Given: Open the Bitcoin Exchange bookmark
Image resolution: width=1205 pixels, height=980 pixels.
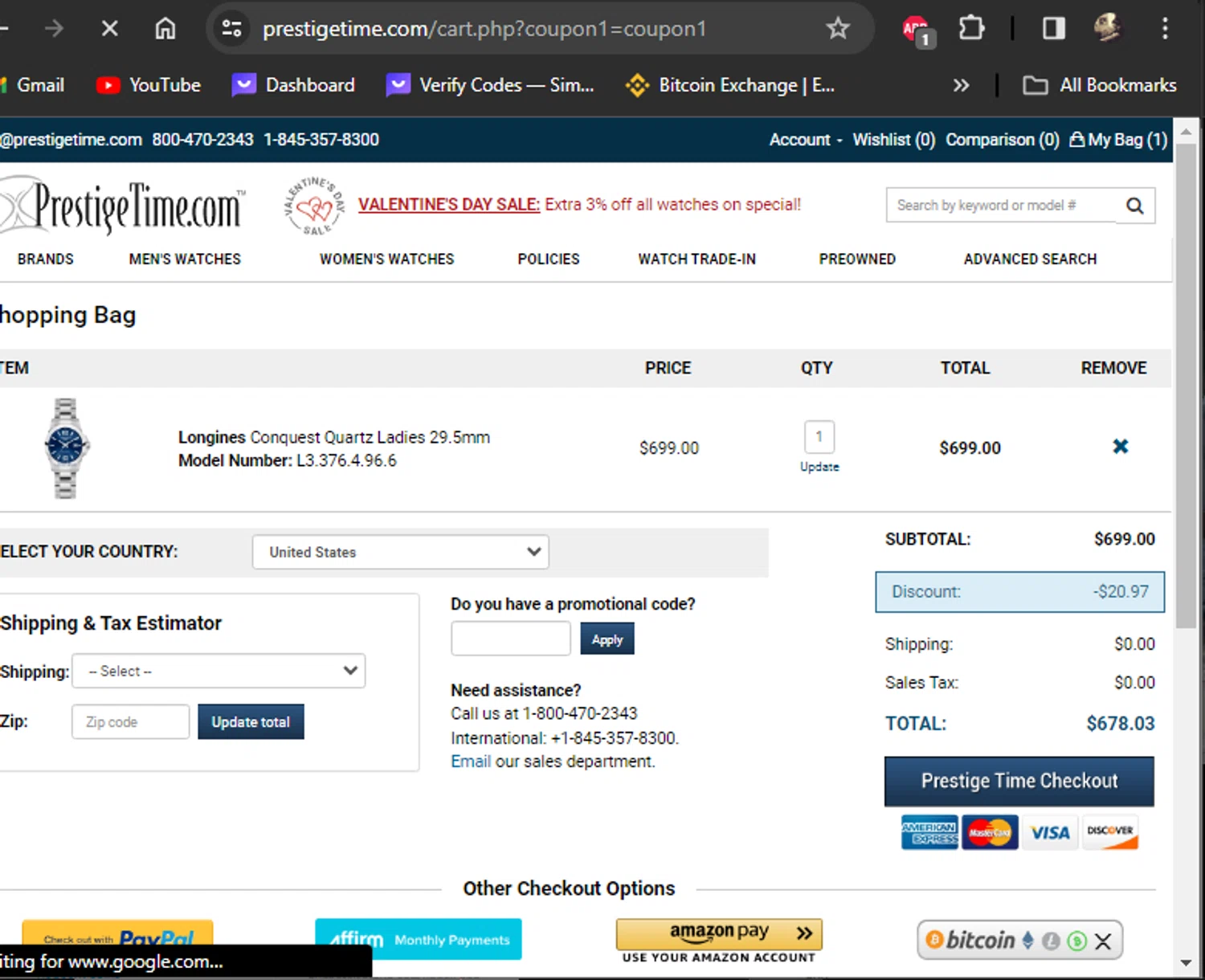Looking at the screenshot, I should tap(730, 85).
